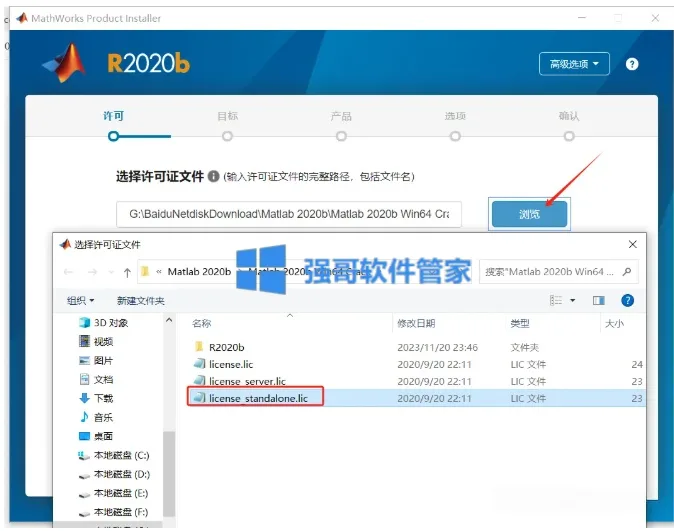Sort by 名称 column header
Image resolution: width=674 pixels, height=531 pixels.
pyautogui.click(x=201, y=323)
